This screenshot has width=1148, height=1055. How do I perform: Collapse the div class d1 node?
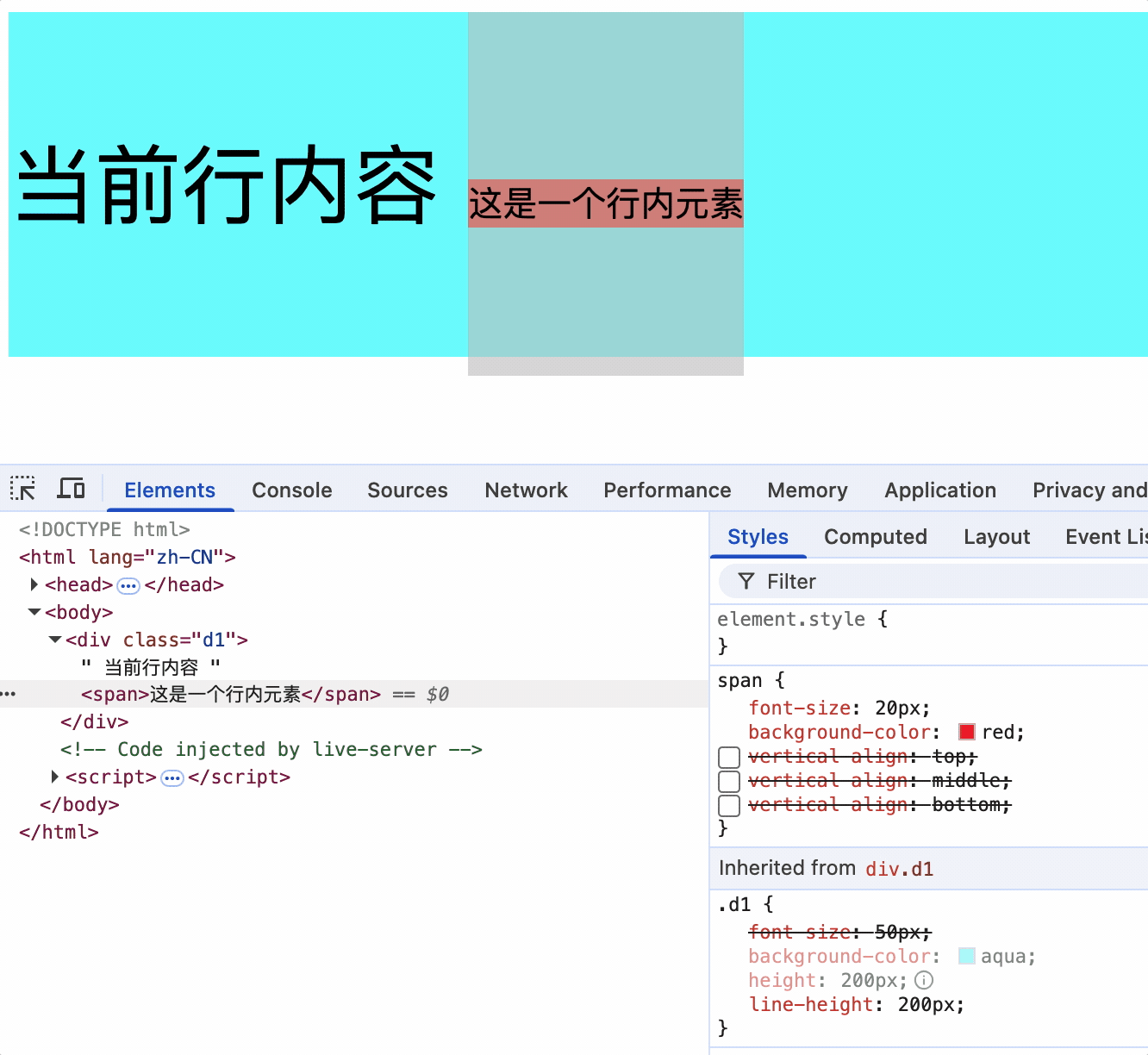pyautogui.click(x=55, y=640)
